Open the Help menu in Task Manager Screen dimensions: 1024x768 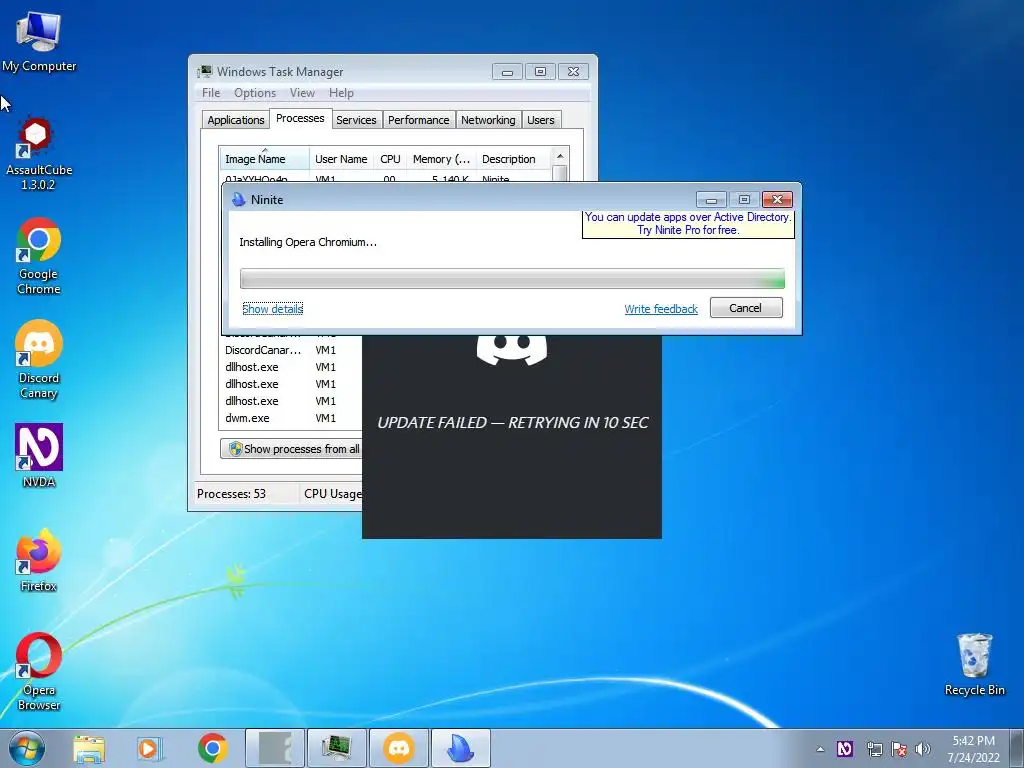tap(341, 93)
